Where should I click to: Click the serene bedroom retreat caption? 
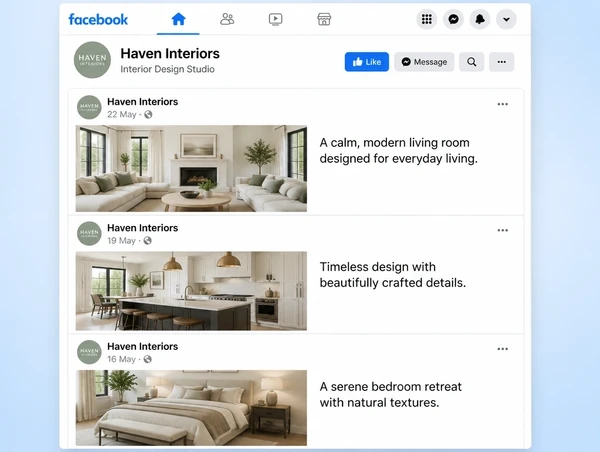(391, 395)
